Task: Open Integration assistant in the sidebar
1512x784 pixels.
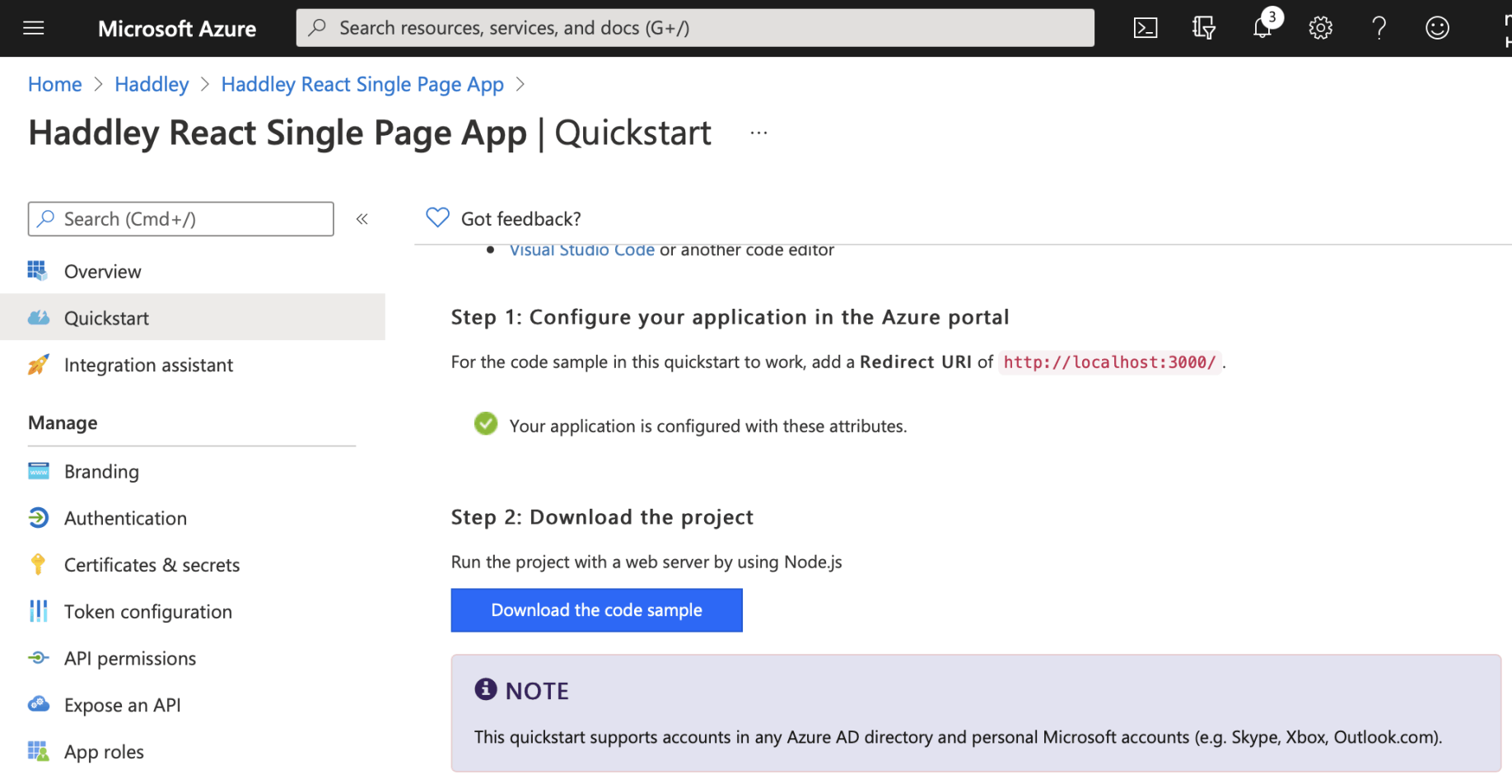Action: (148, 365)
